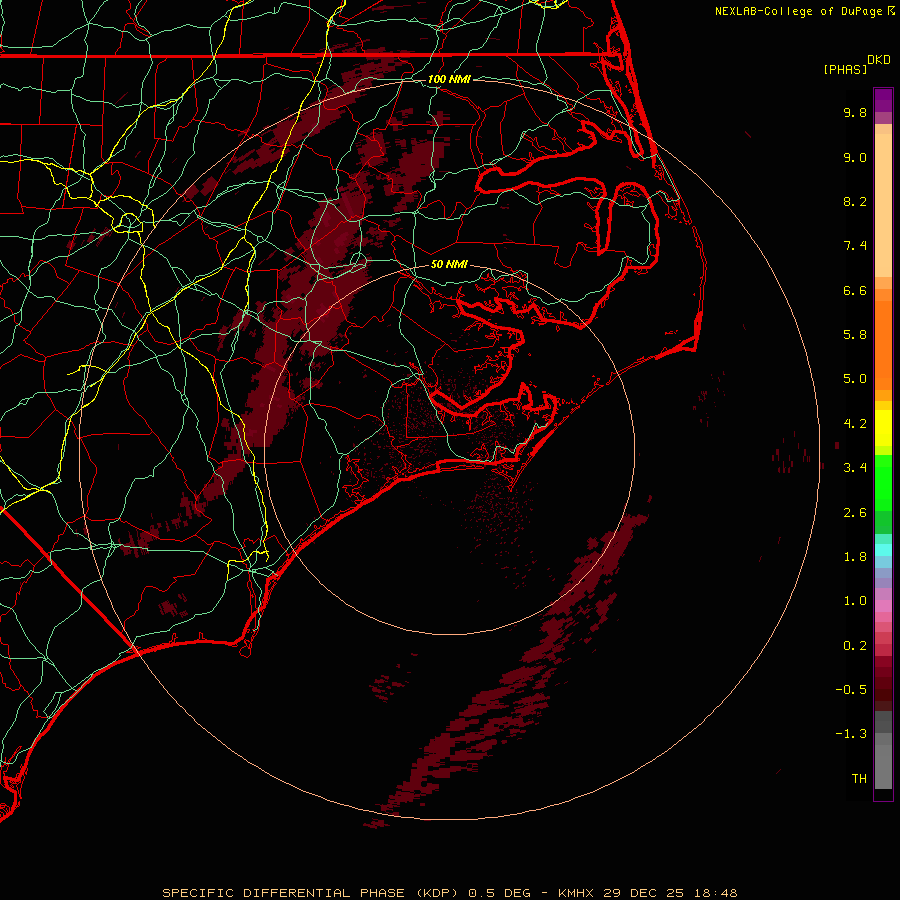Select the 8.2 scale value
The image size is (900, 900).
coord(855,201)
